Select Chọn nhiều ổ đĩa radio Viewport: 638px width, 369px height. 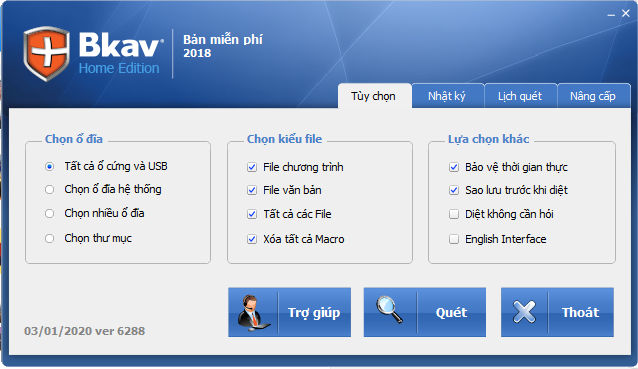click(49, 213)
